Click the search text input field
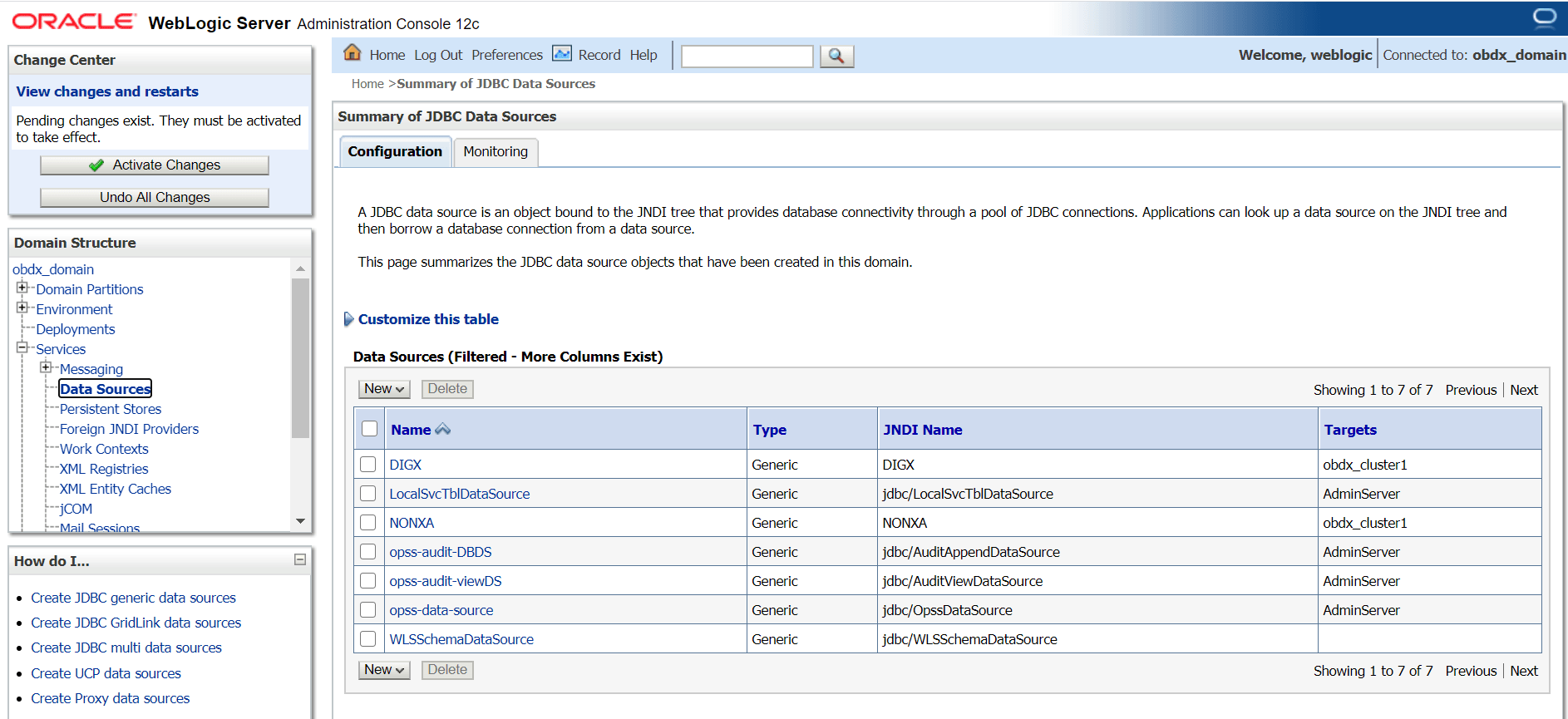Image resolution: width=1568 pixels, height=719 pixels. point(747,56)
